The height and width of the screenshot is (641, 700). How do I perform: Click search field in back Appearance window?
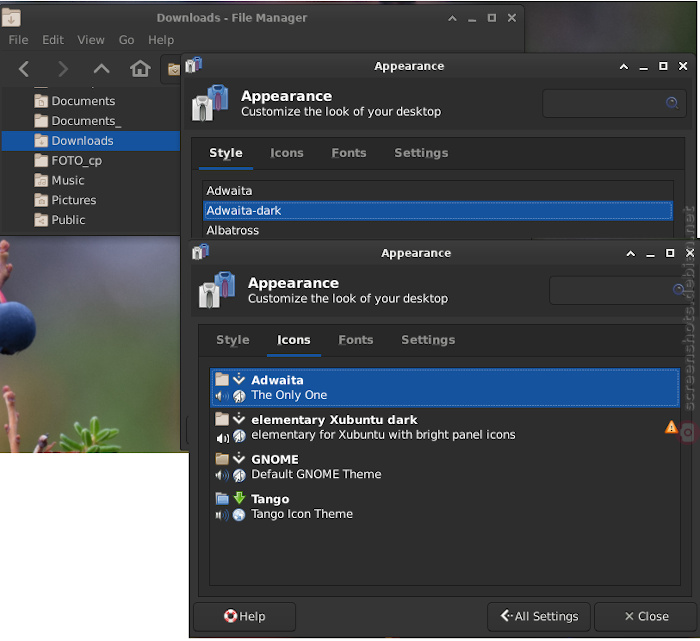pyautogui.click(x=614, y=104)
